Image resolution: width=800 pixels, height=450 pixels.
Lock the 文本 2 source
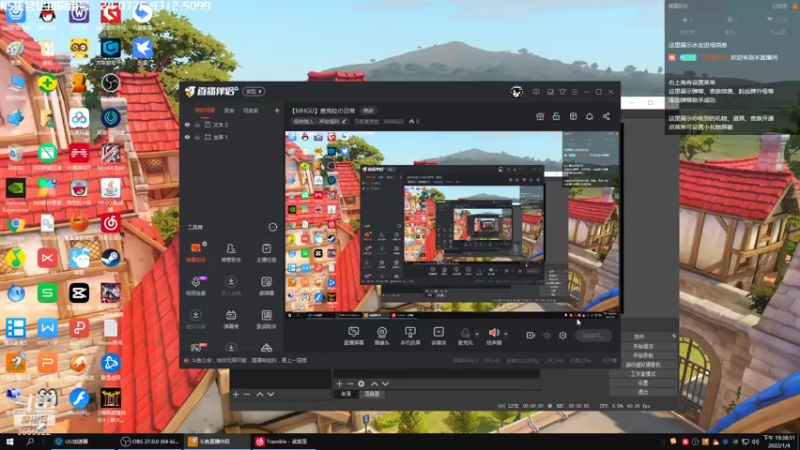point(197,124)
